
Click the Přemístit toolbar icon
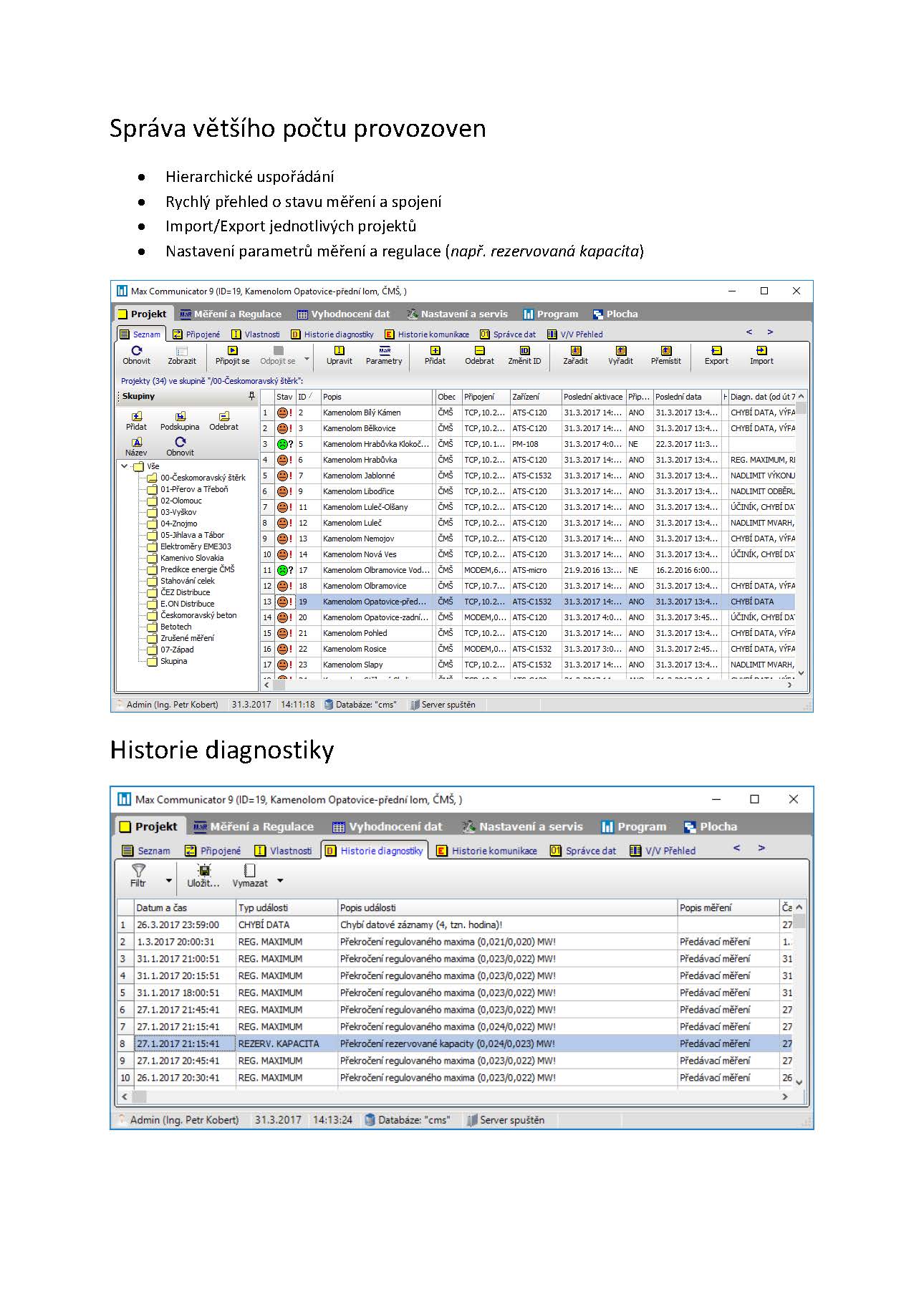665,355
